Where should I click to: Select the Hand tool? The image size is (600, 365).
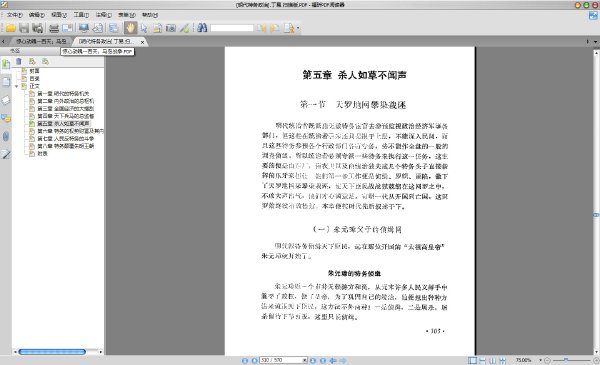130,28
